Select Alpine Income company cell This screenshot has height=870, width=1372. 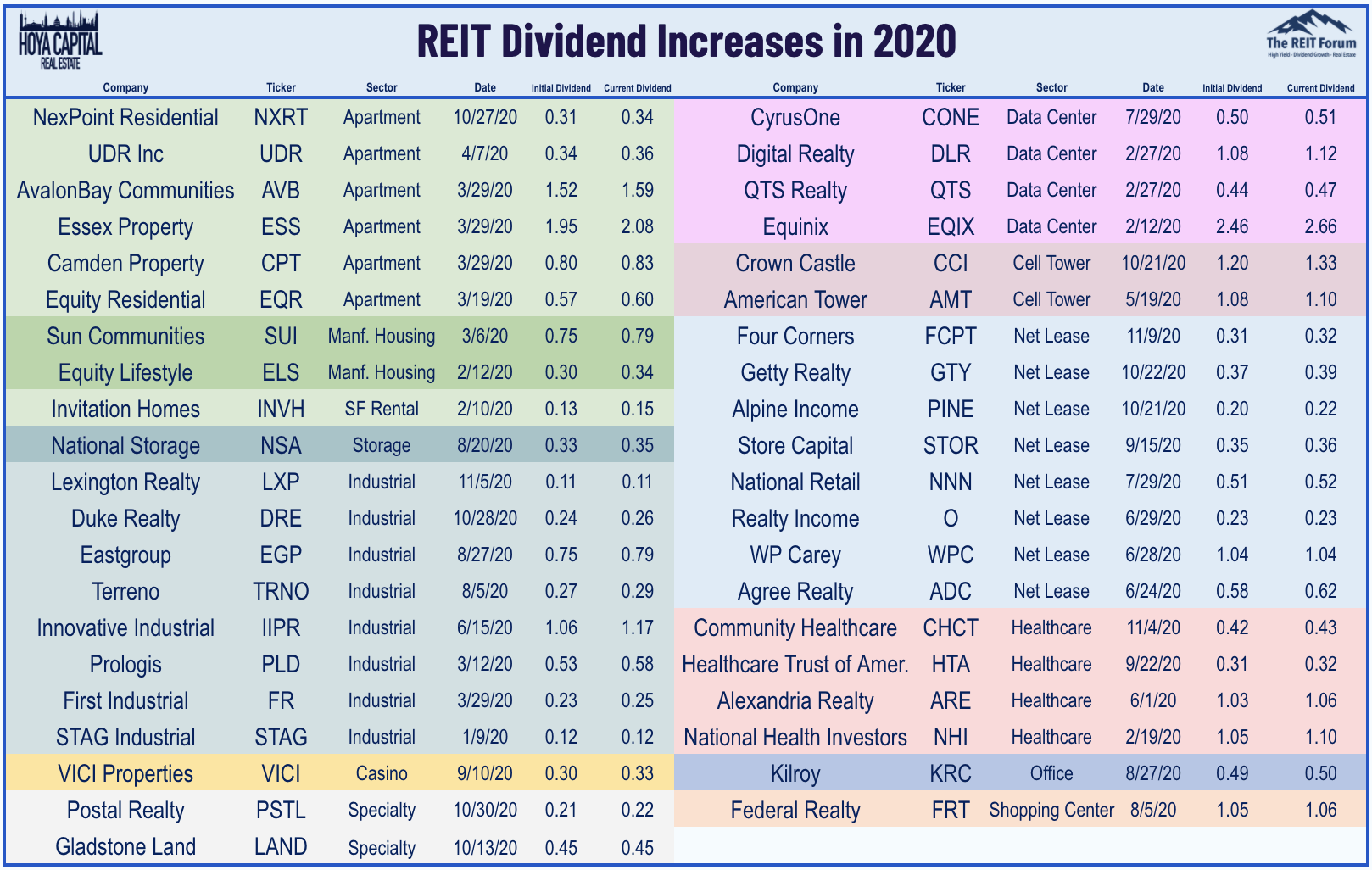[x=795, y=410]
